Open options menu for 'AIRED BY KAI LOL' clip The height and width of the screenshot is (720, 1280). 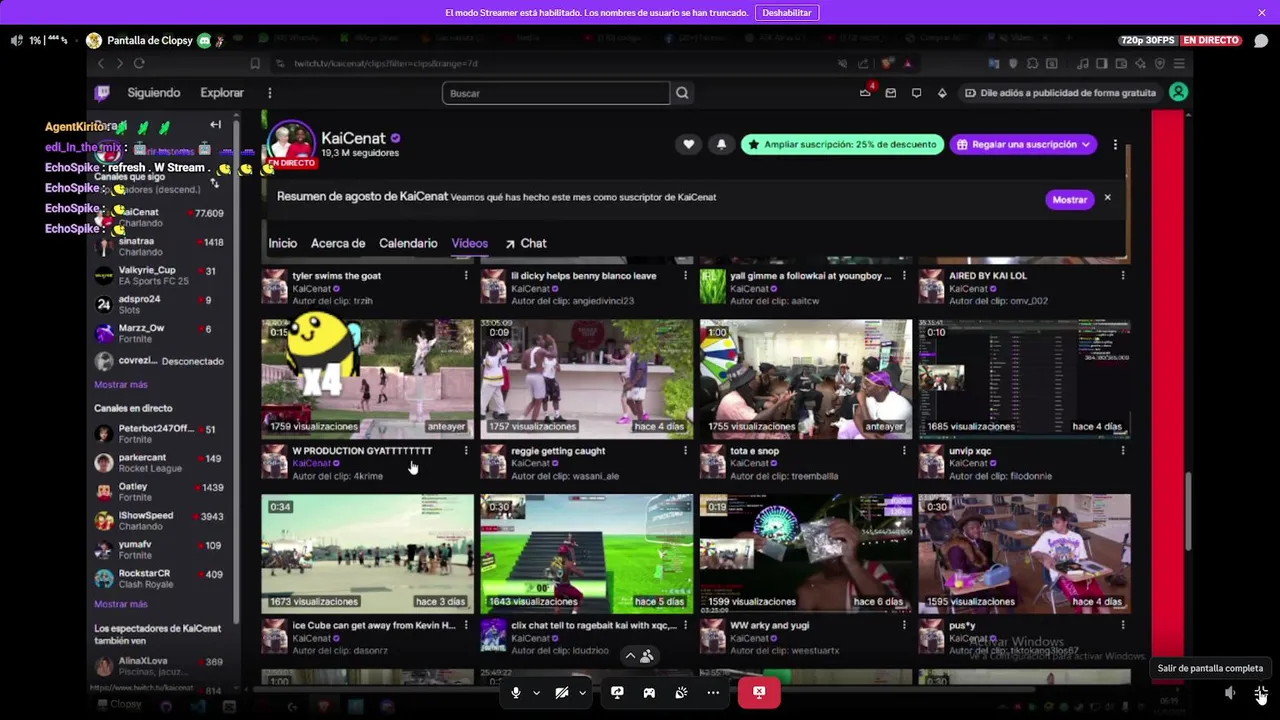(1123, 275)
